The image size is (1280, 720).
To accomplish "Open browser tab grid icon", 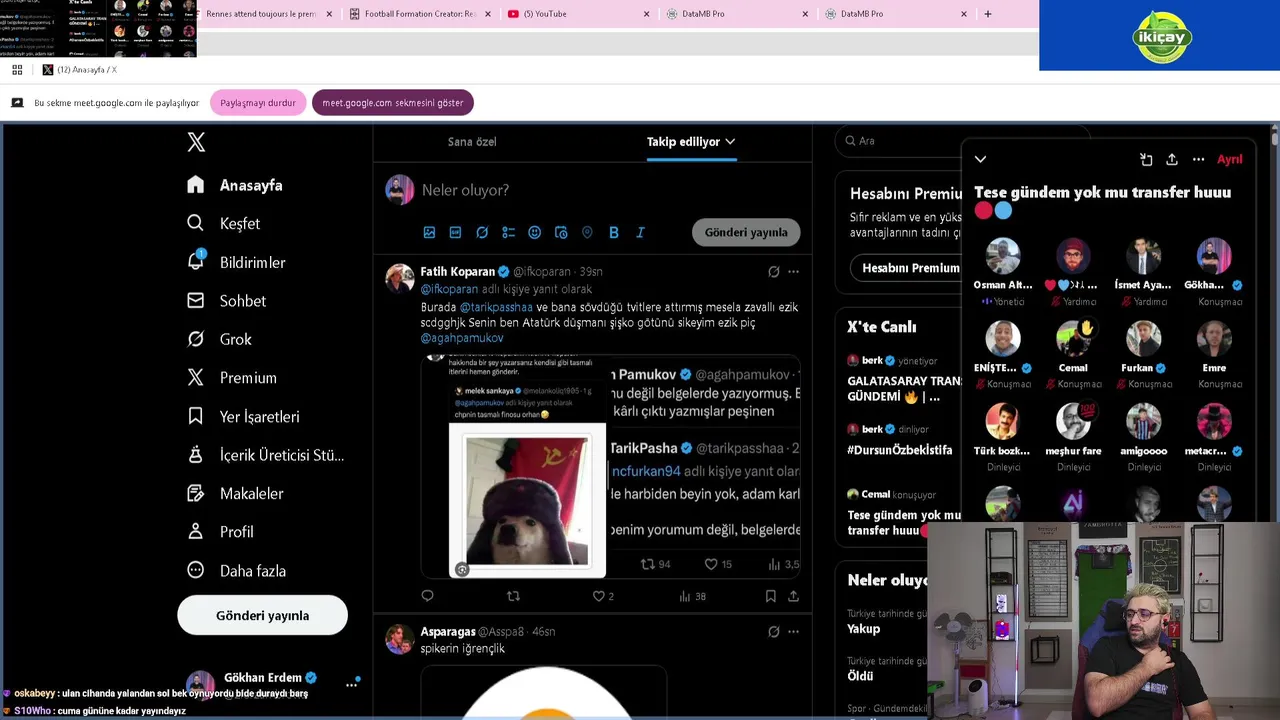I will (17, 69).
